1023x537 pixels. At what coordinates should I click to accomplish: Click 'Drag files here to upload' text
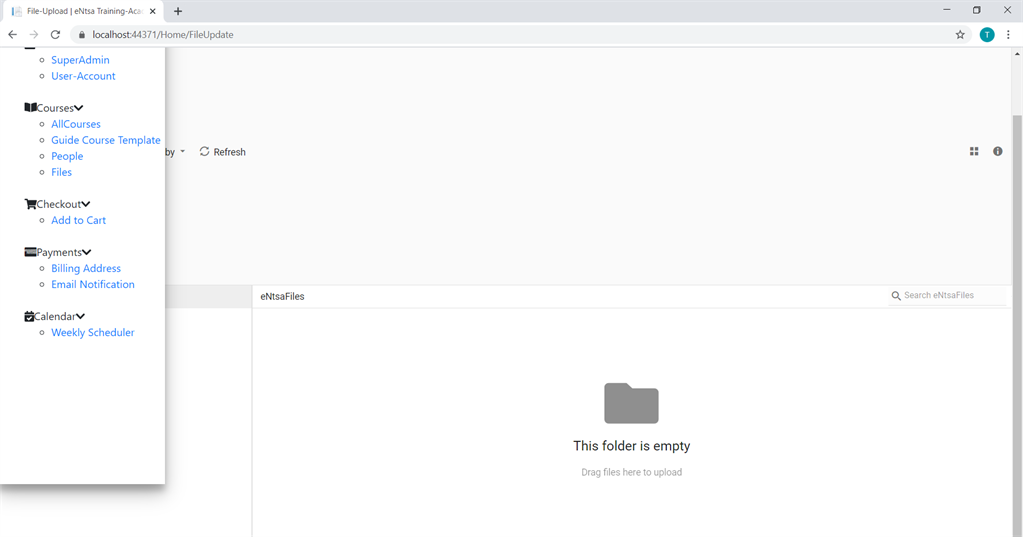[632, 472]
